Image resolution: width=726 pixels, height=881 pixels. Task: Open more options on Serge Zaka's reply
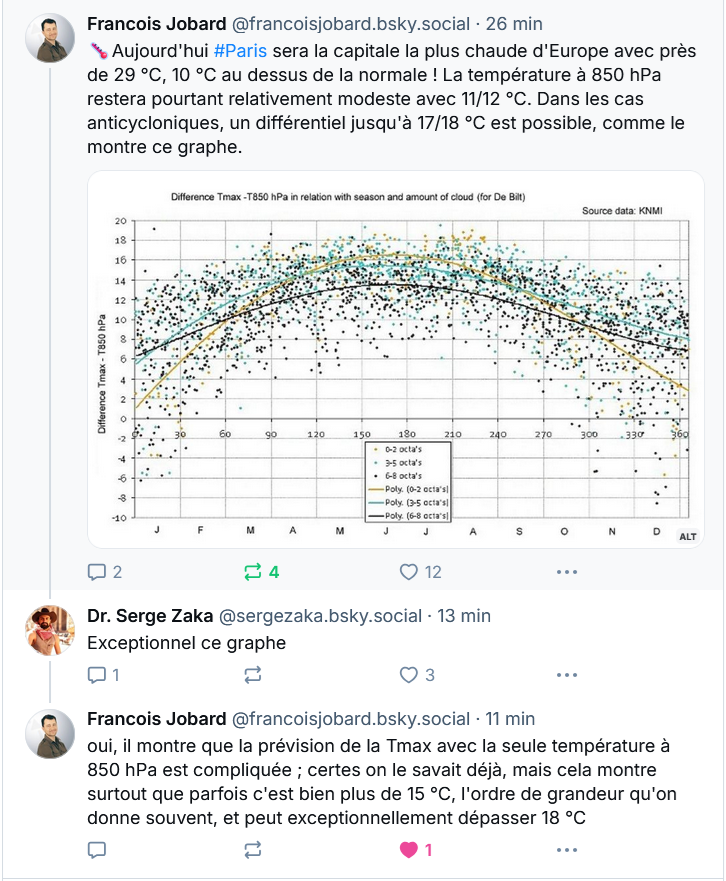point(567,675)
